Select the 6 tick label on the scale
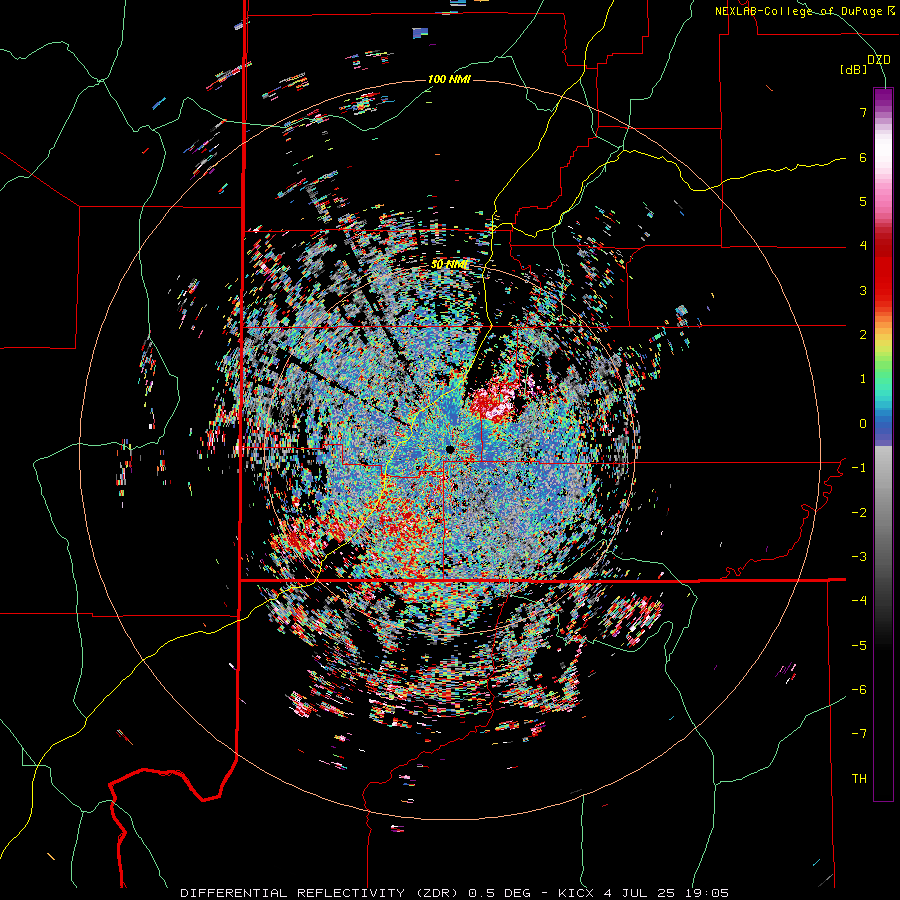This screenshot has height=900, width=900. [x=863, y=157]
